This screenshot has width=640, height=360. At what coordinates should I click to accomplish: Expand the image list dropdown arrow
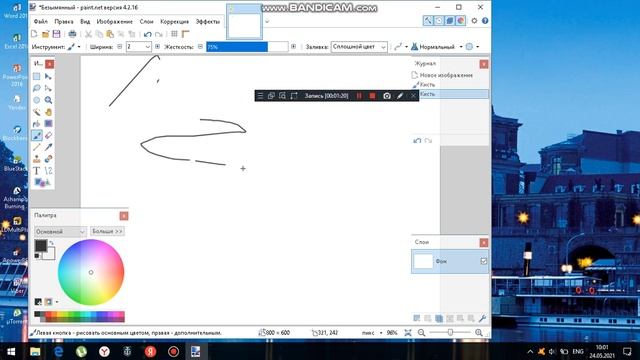pyautogui.click(x=267, y=22)
